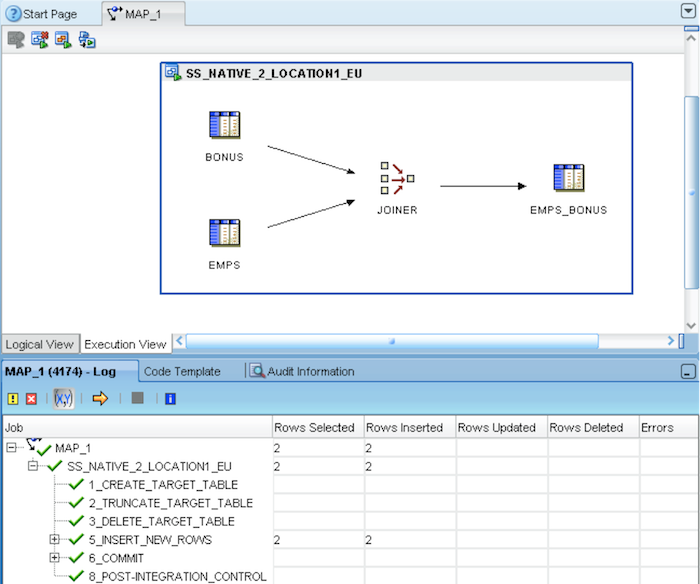The width and height of the screenshot is (700, 584).
Task: Click the canvas scroll right arrow
Action: pyautogui.click(x=671, y=341)
